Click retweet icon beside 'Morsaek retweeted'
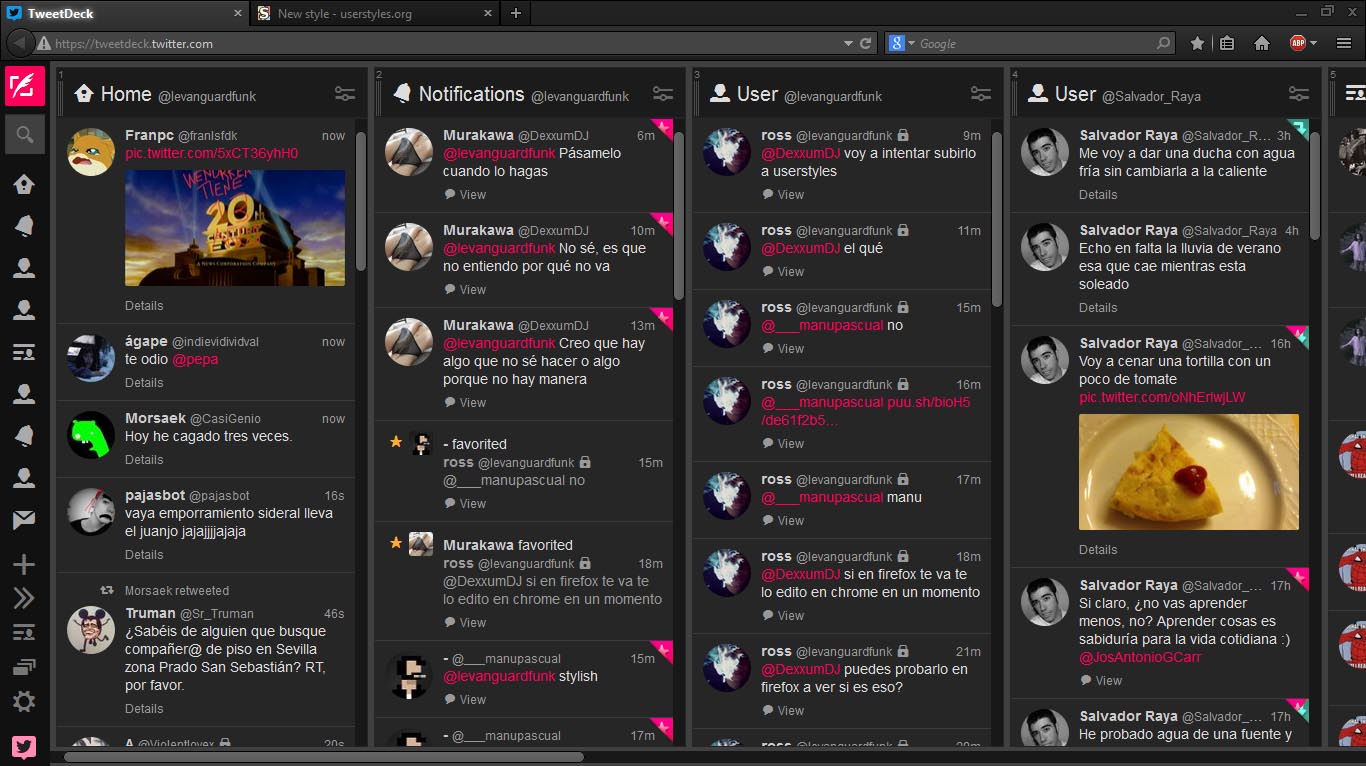1366x766 pixels. pos(107,590)
